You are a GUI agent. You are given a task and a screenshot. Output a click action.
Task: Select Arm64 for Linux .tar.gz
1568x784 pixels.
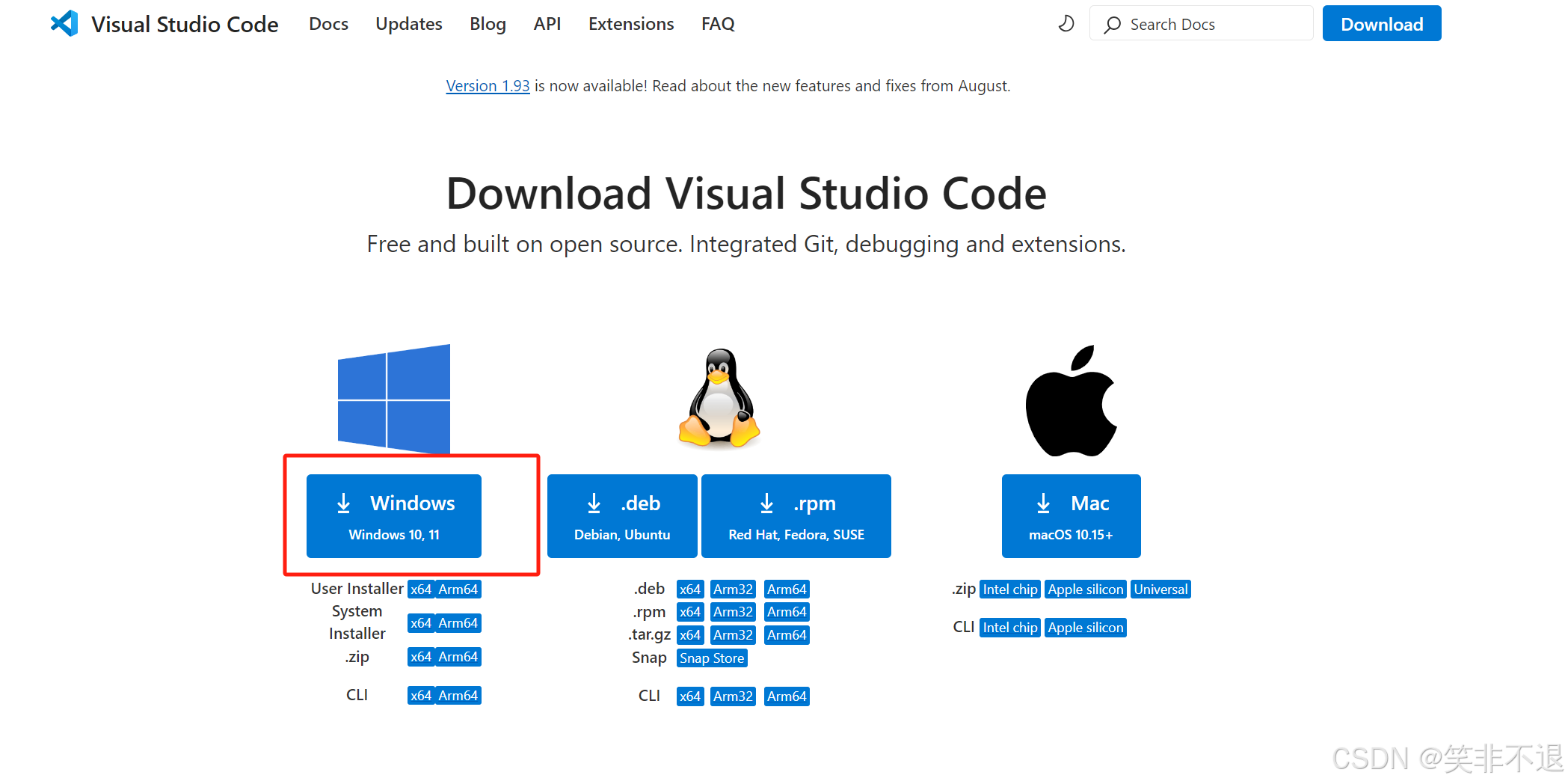click(787, 635)
